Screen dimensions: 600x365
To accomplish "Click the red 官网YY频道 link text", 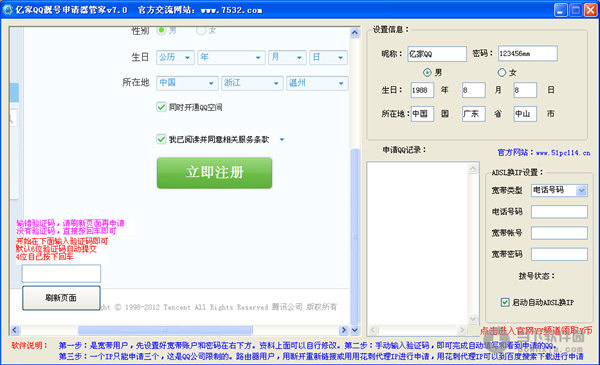I will coord(536,331).
